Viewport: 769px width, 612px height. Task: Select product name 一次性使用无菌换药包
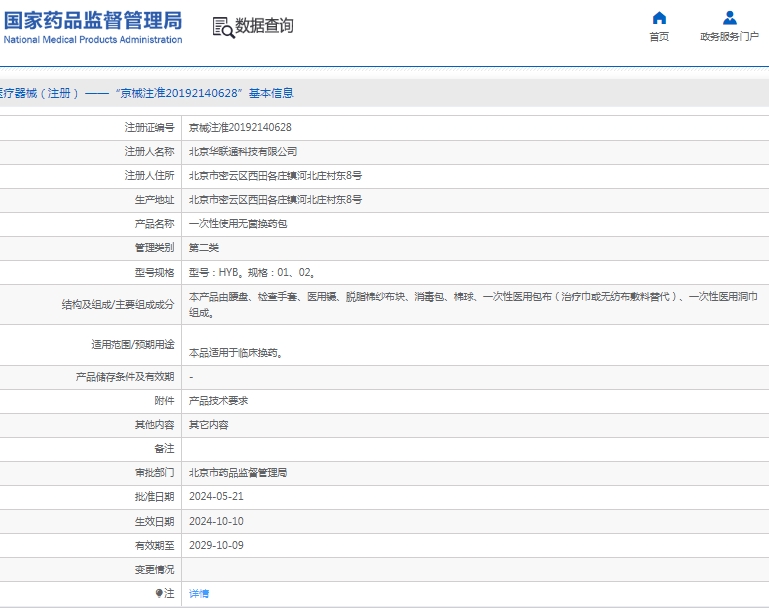[238, 224]
